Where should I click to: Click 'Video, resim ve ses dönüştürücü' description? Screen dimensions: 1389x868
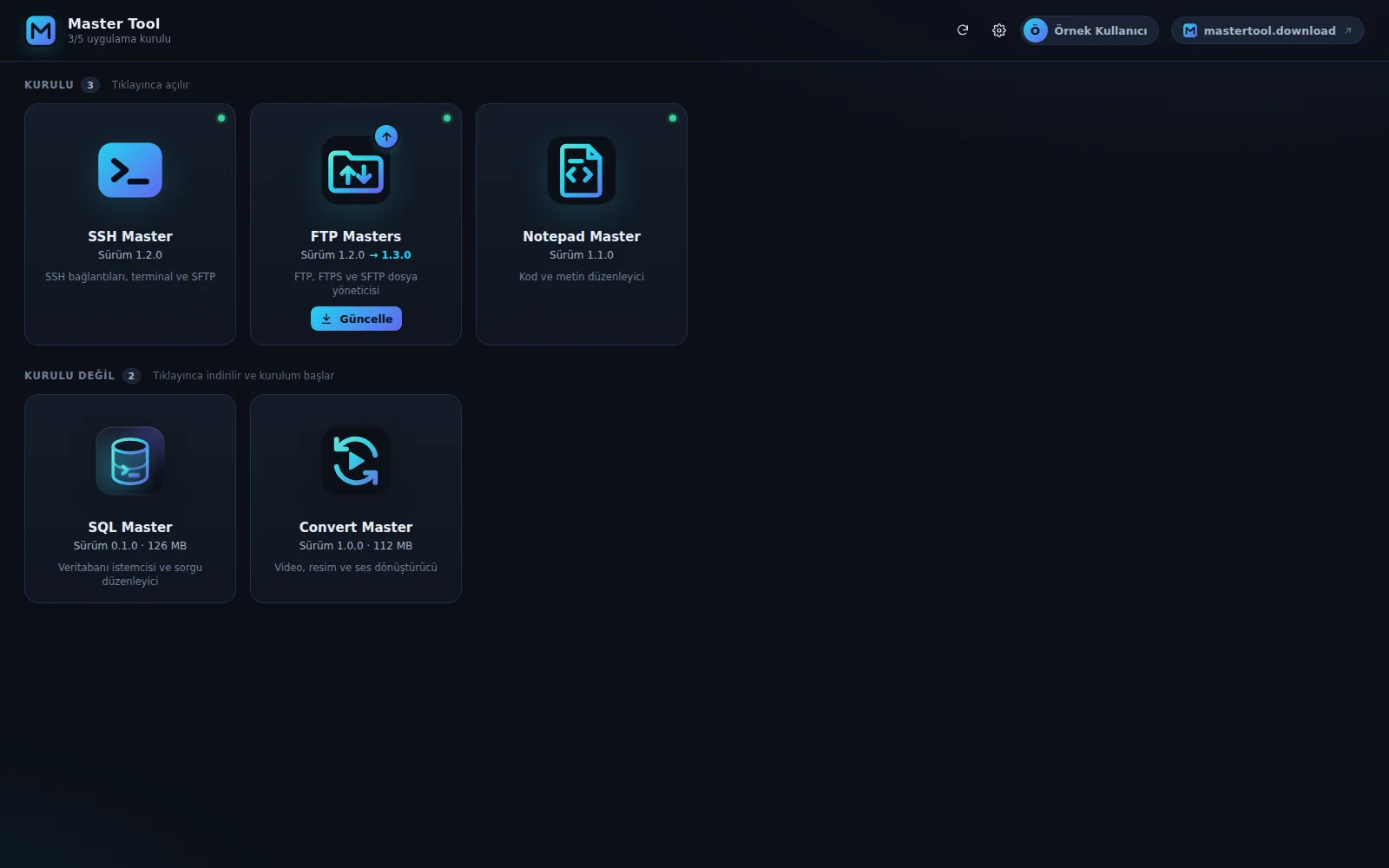point(356,568)
